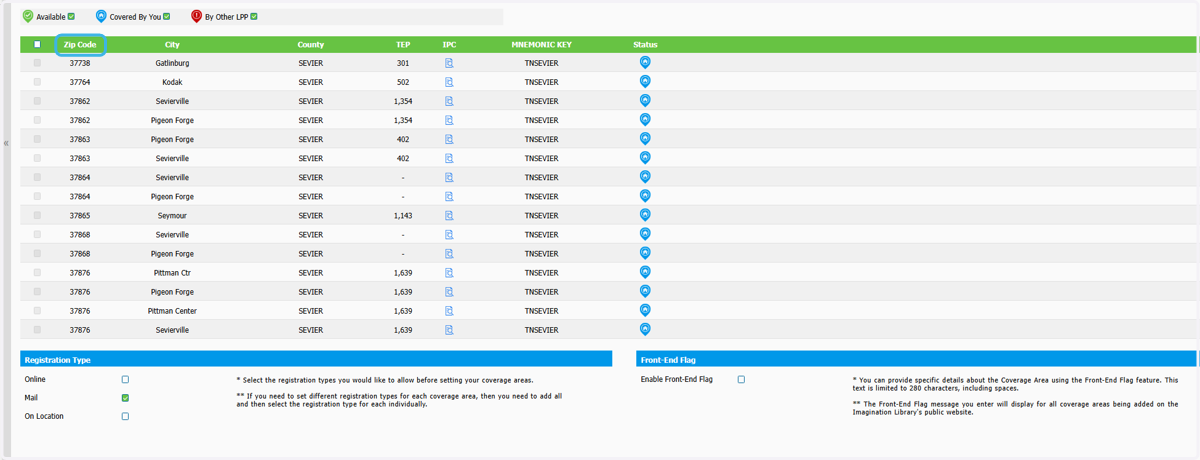Click the Status column header
Screen dimensions: 1200x460
coord(645,45)
